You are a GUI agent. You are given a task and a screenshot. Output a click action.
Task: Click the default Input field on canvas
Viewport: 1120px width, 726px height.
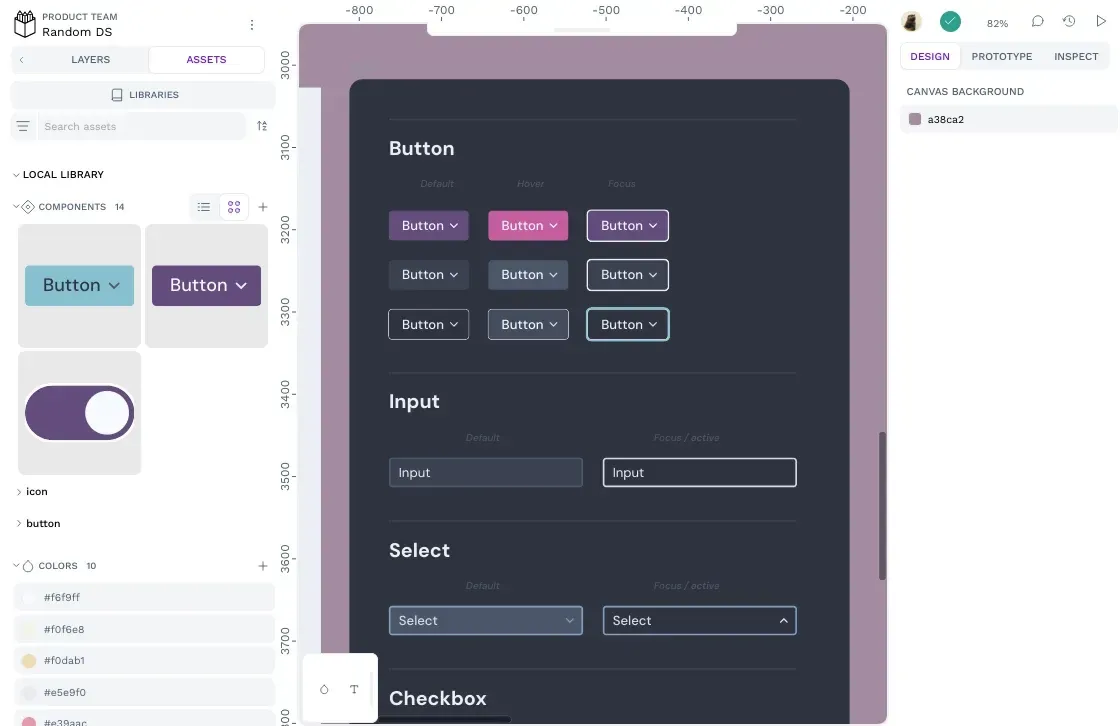tap(486, 473)
